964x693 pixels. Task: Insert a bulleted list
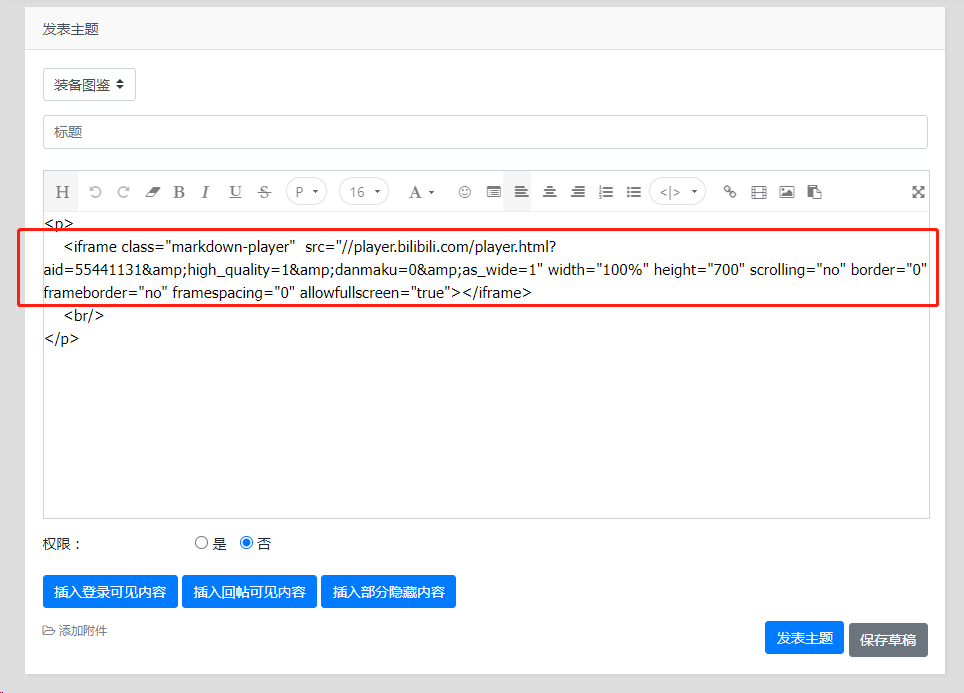click(x=633, y=192)
